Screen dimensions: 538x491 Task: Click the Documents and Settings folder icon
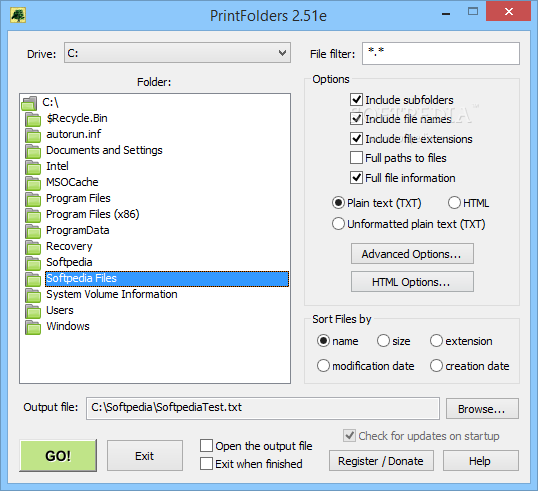(x=33, y=151)
